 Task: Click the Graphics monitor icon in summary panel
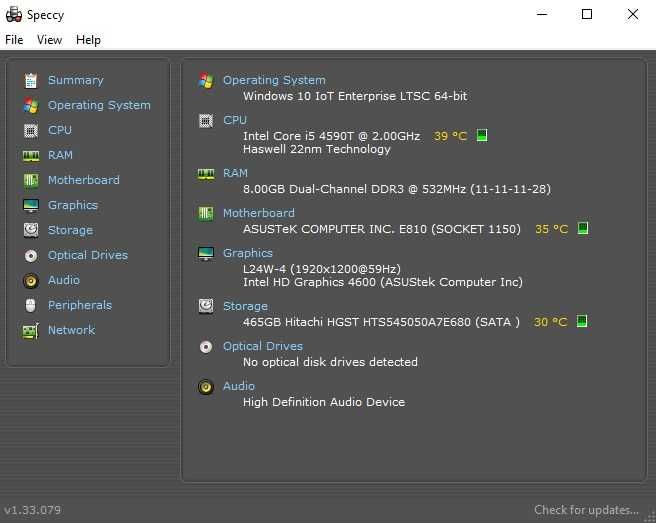tap(206, 253)
